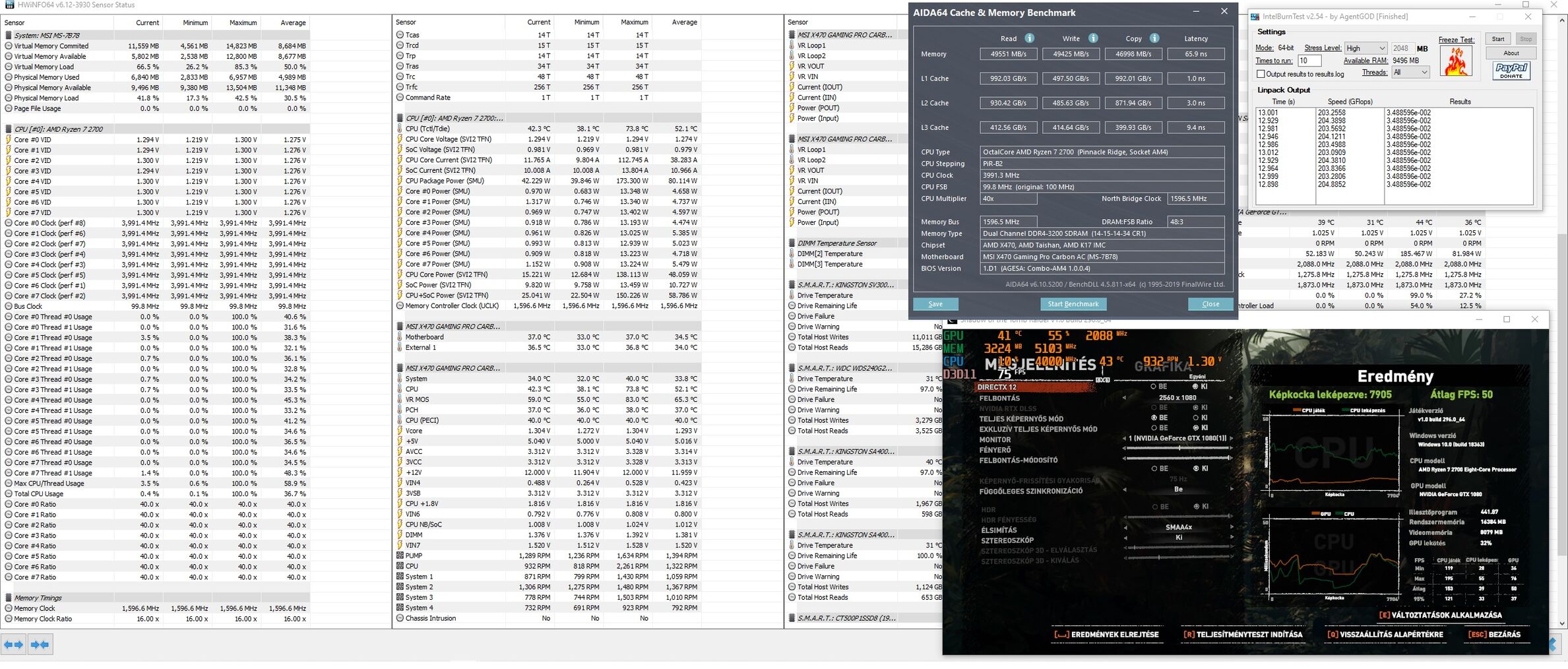Click the AIDA64 Close button
This screenshot has height=669, width=1568.
coord(1210,304)
